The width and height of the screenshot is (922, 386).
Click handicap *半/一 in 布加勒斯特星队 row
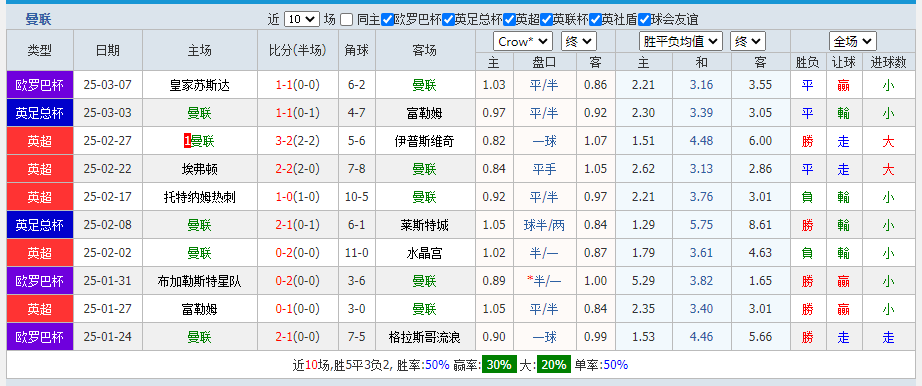(544, 282)
